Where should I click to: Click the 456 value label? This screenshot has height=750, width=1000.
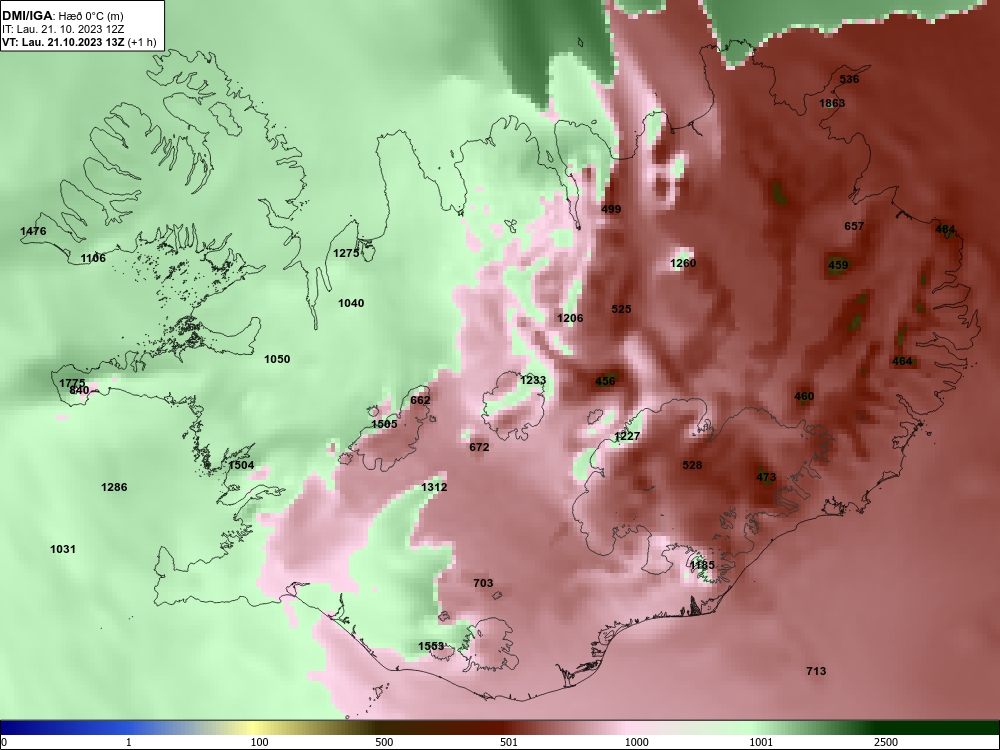pyautogui.click(x=605, y=381)
